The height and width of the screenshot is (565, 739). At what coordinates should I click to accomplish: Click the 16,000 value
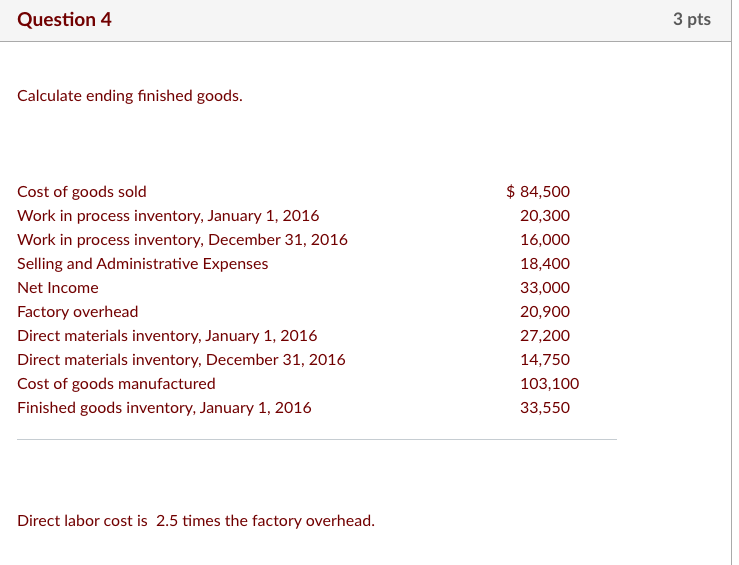coord(545,239)
